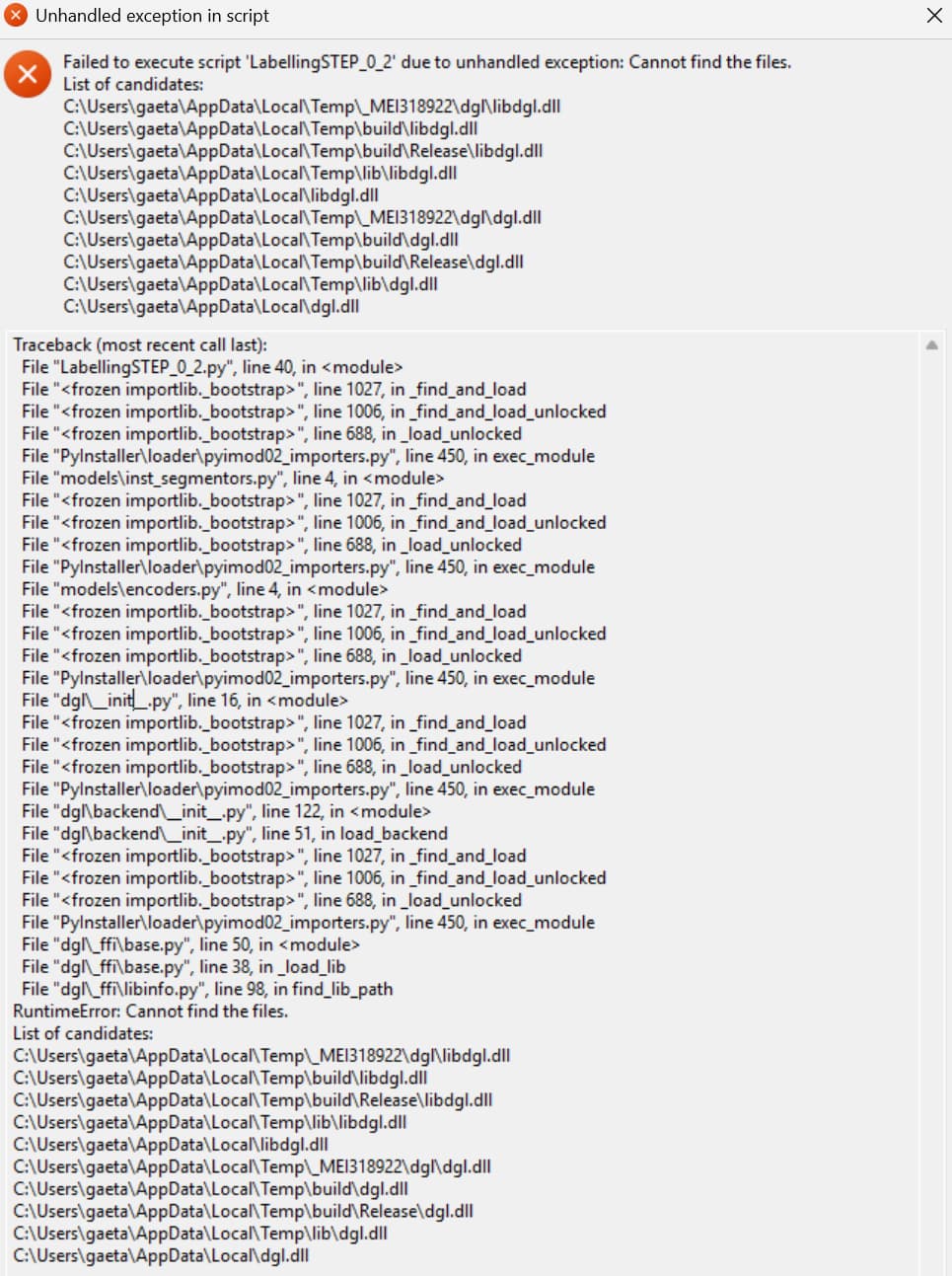Click 'List of candidates:' heading beside red icon
Screen dimensions: 952x1276
coord(133,85)
